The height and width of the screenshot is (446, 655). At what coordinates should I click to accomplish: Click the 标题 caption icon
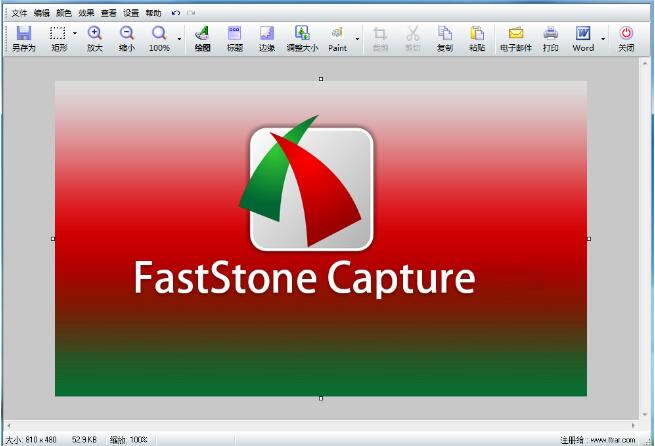(235, 38)
